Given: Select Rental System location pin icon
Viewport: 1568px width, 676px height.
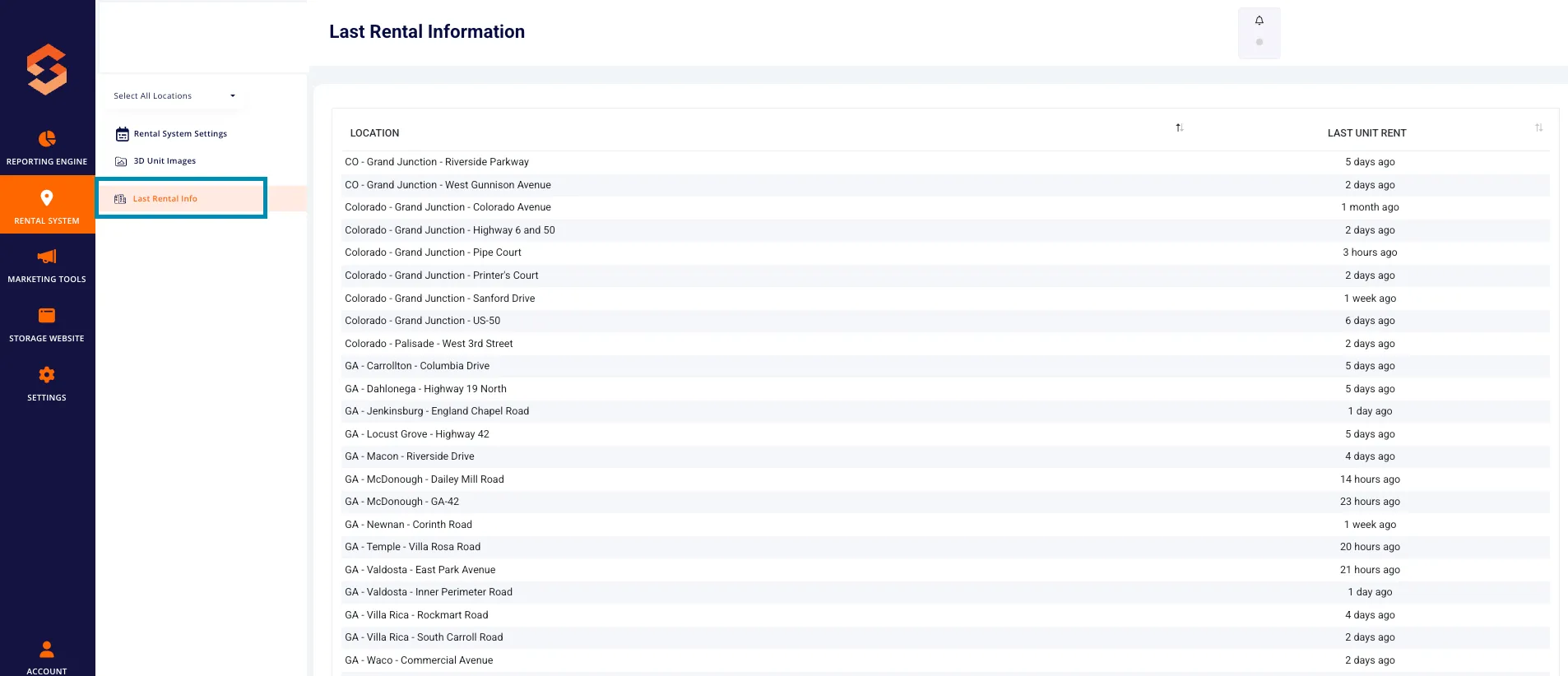Looking at the screenshot, I should click(x=47, y=197).
